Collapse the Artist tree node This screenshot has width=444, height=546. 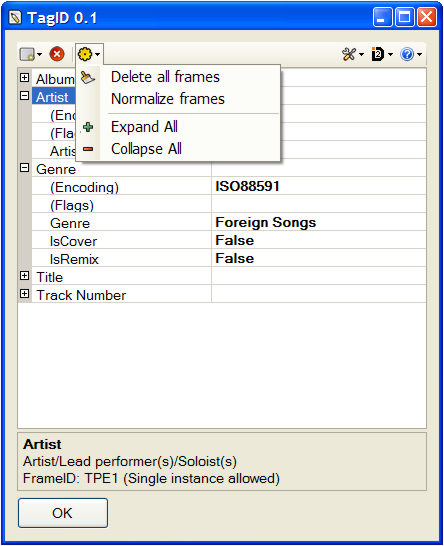pyautogui.click(x=24, y=95)
